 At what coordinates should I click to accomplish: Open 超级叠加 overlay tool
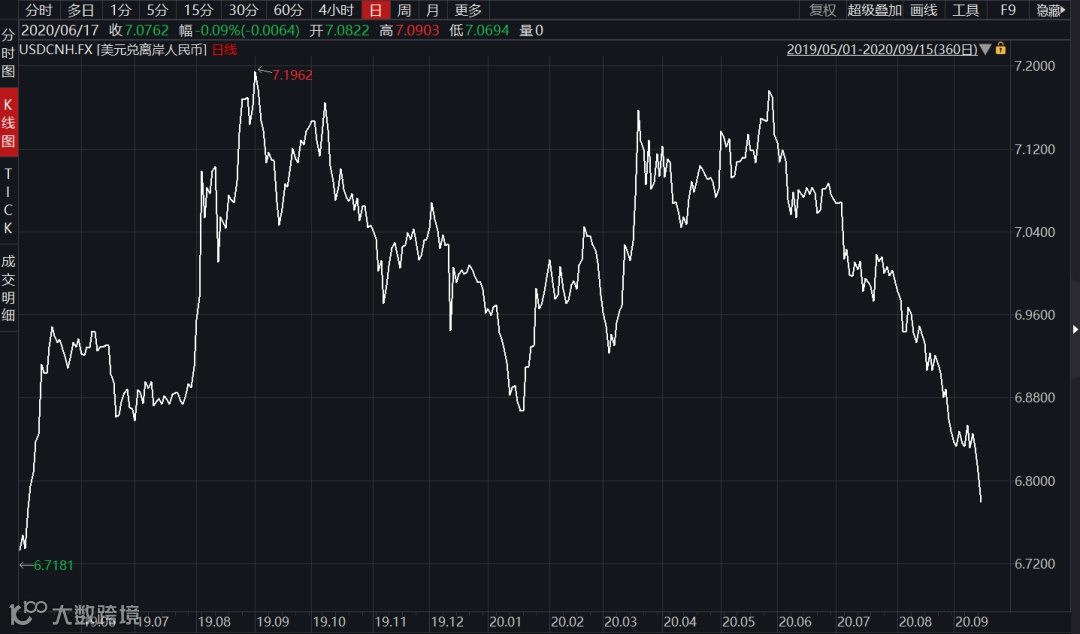874,10
